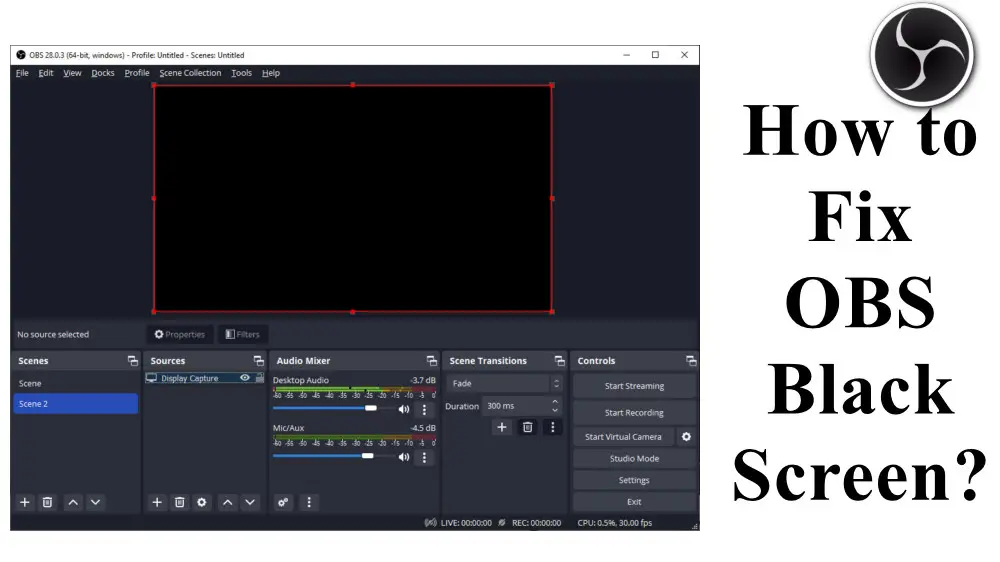The height and width of the screenshot is (562, 1000).
Task: Open Settings from Controls panel
Action: (635, 480)
